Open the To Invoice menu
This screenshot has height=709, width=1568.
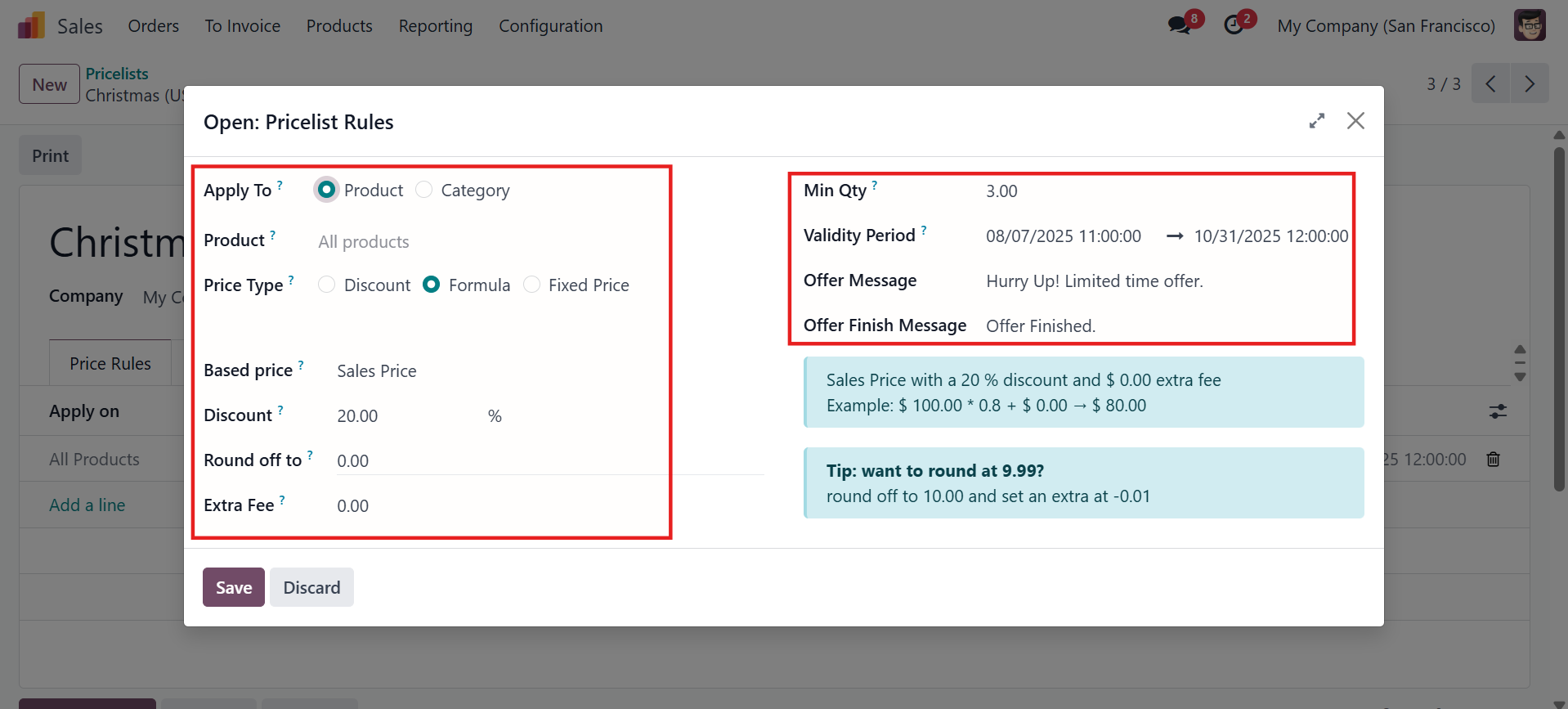click(242, 25)
